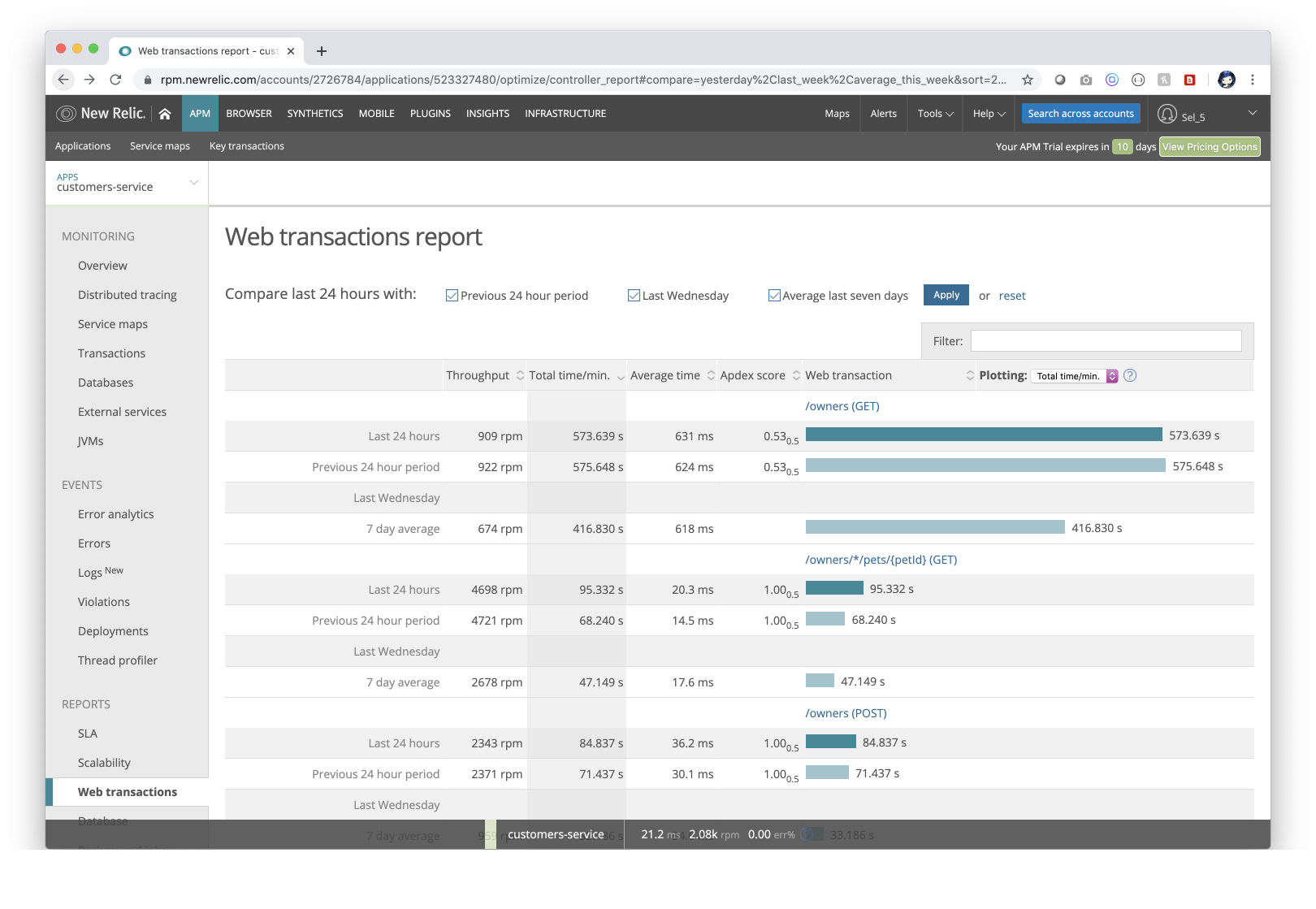The image size is (1316, 909).
Task: Open the INFRASTRUCTURE tab
Action: (x=565, y=114)
